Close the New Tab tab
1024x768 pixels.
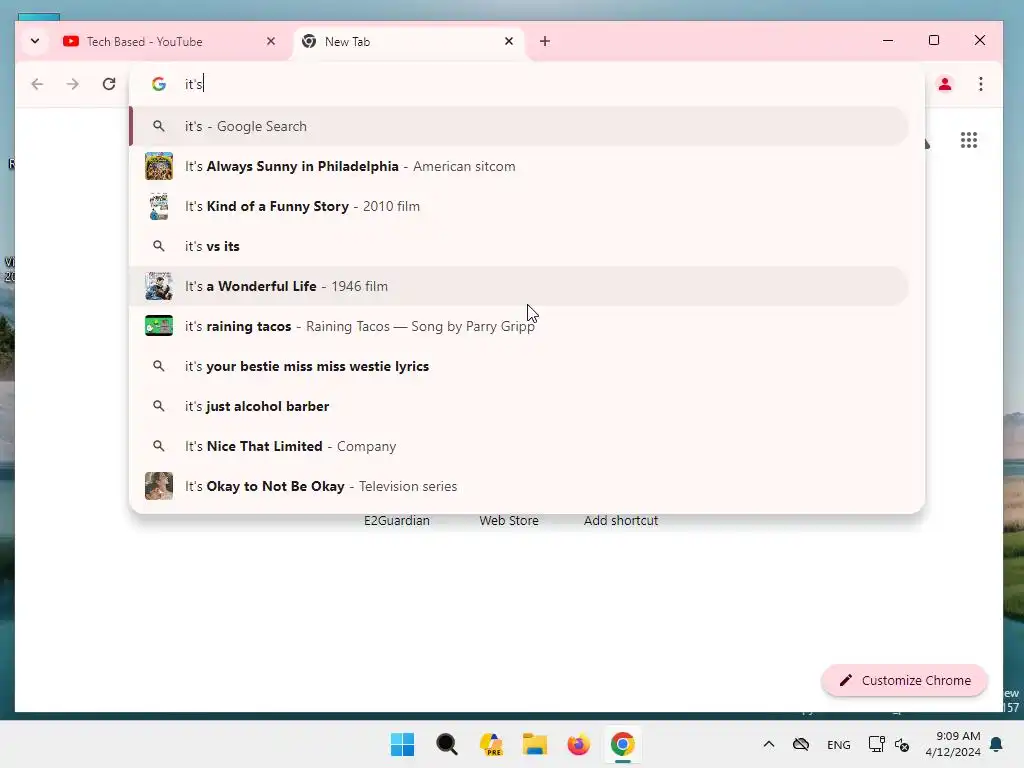[x=509, y=41]
